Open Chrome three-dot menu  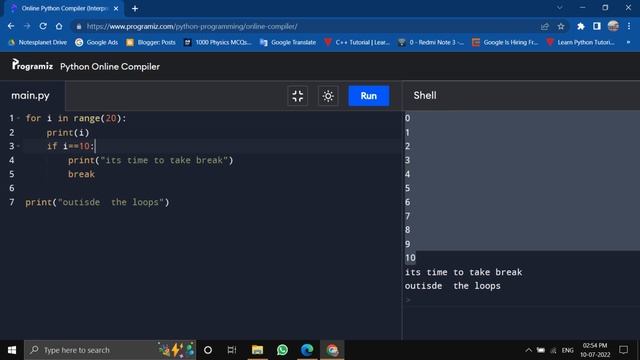pos(629,27)
